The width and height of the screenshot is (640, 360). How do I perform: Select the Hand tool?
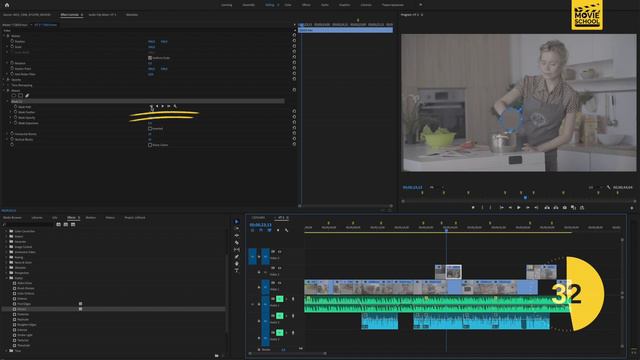[237, 263]
